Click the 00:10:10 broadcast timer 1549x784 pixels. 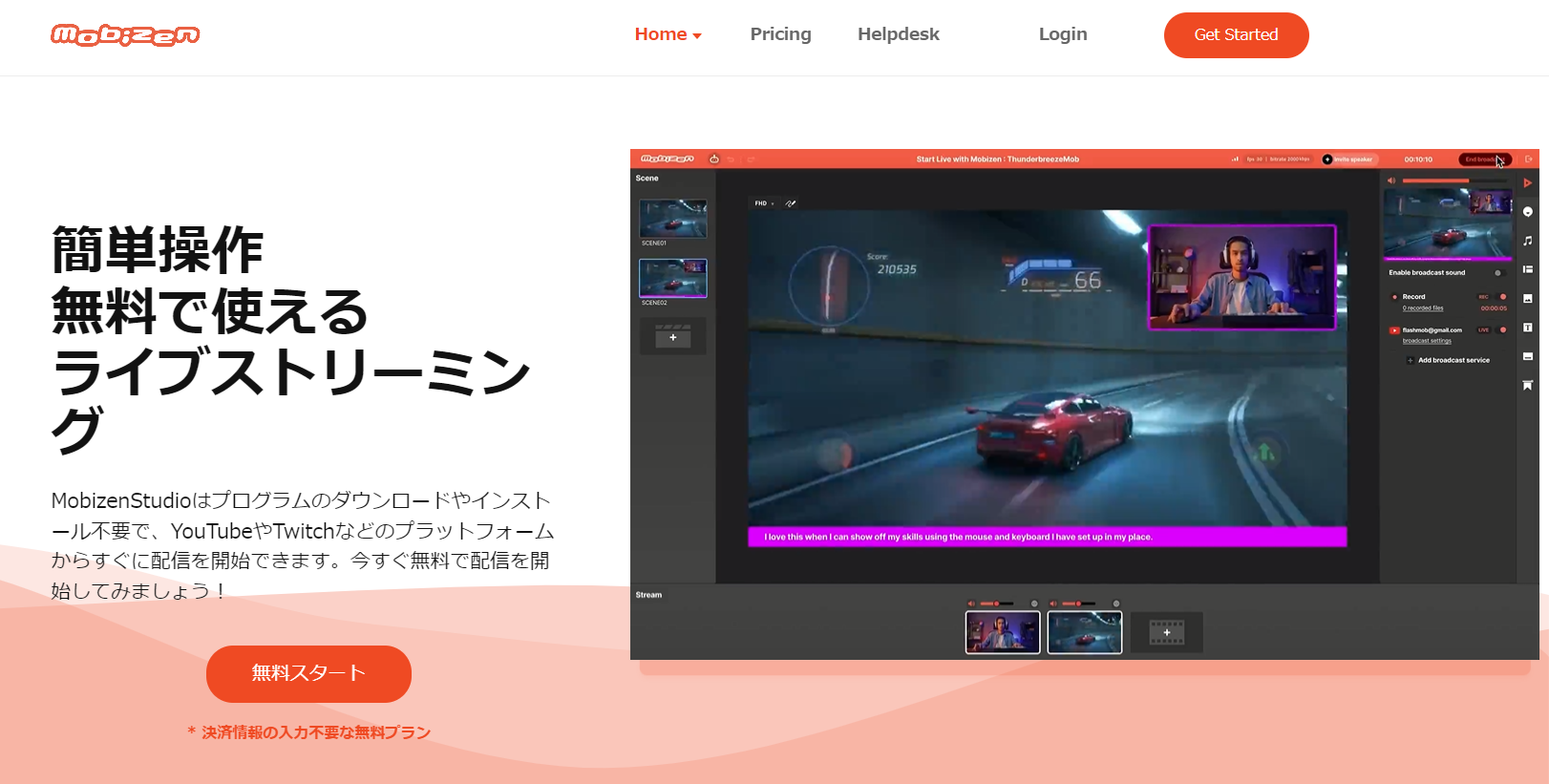(x=1418, y=159)
